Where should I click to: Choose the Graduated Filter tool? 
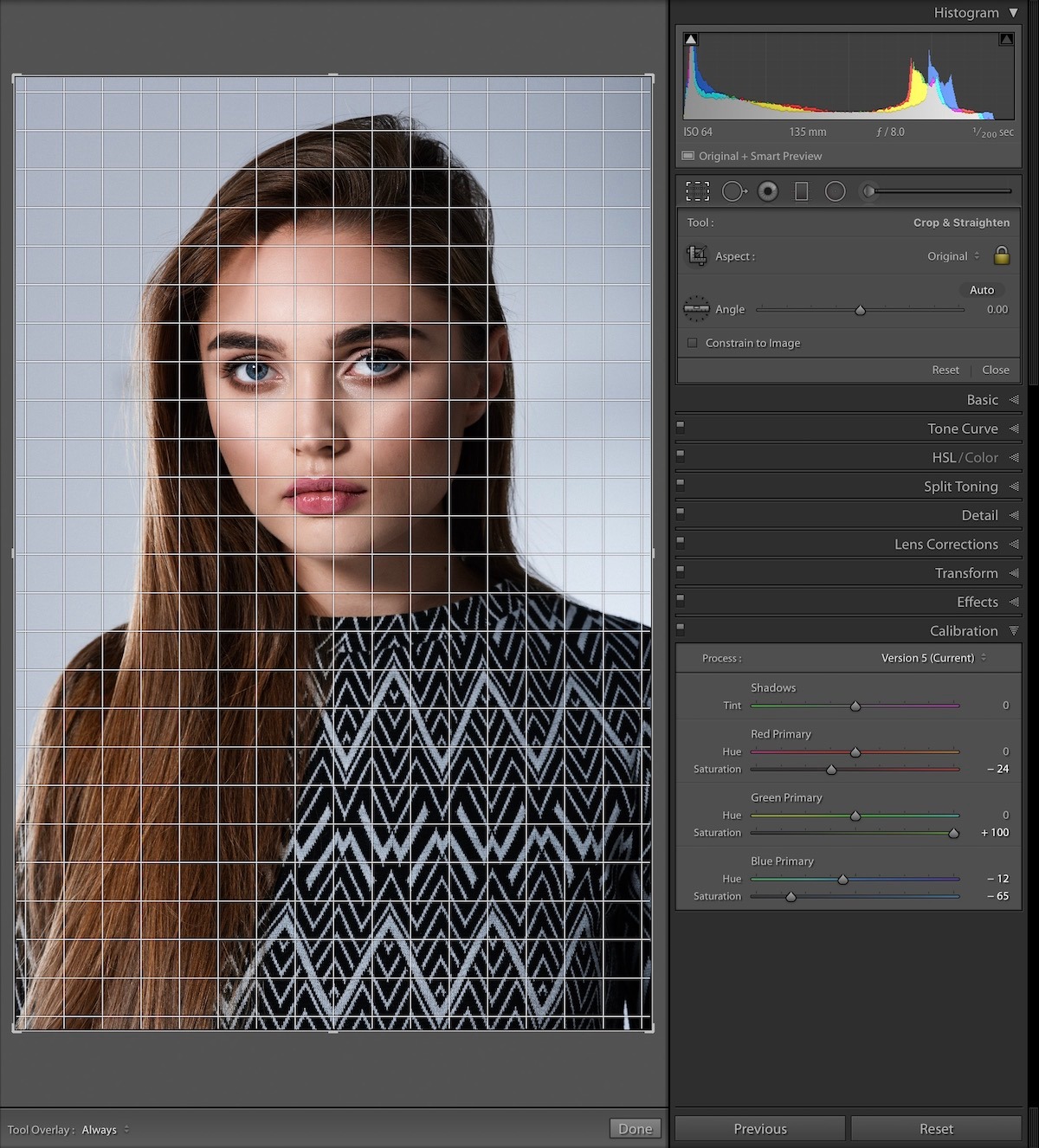coord(802,191)
